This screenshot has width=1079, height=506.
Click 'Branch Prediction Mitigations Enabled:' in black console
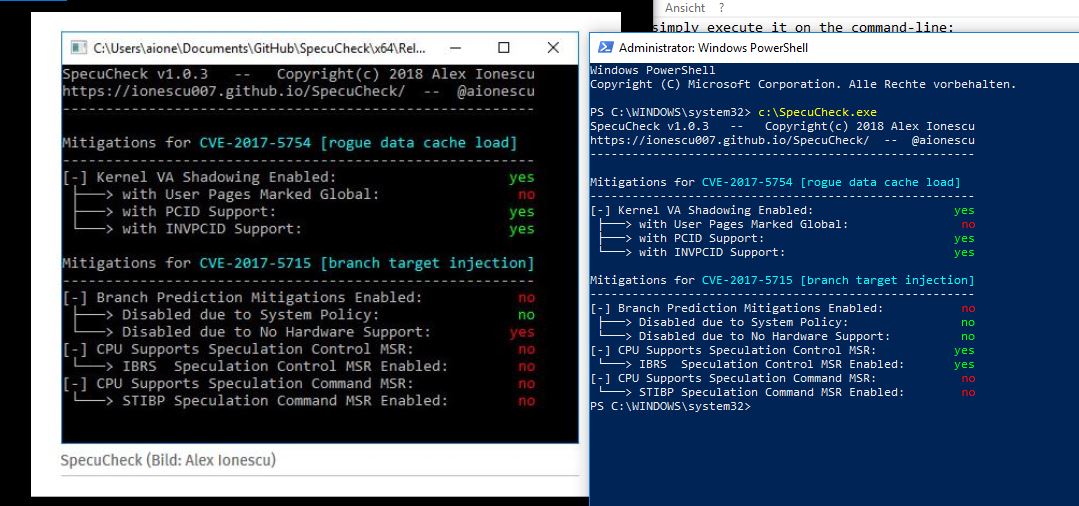[259, 297]
